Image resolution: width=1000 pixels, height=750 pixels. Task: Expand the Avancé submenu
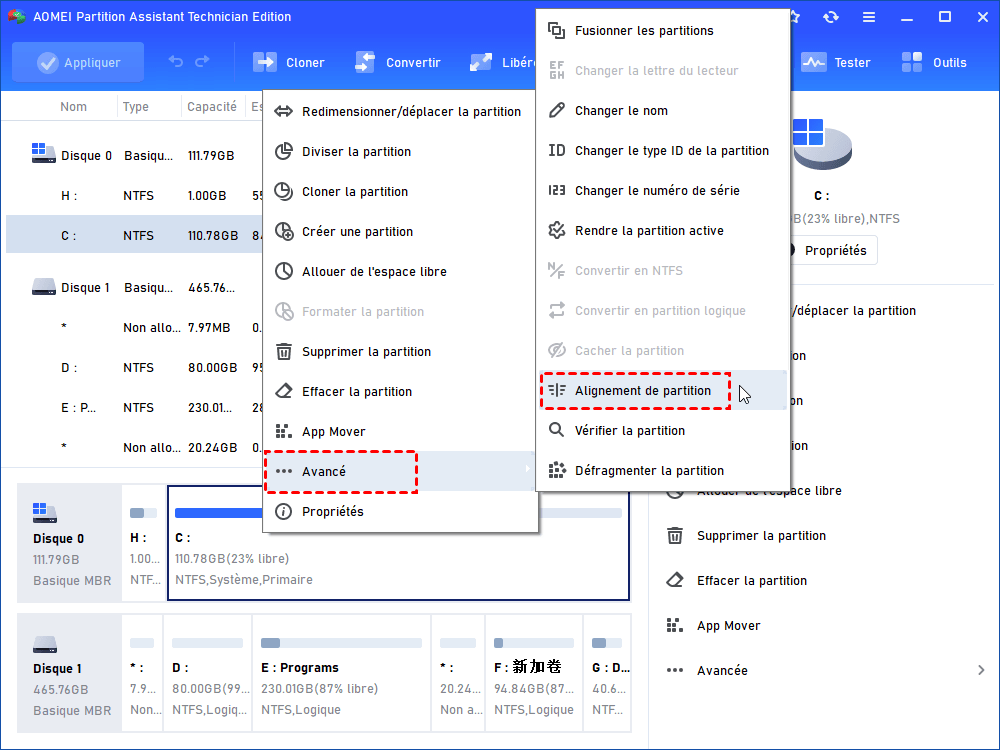click(401, 471)
